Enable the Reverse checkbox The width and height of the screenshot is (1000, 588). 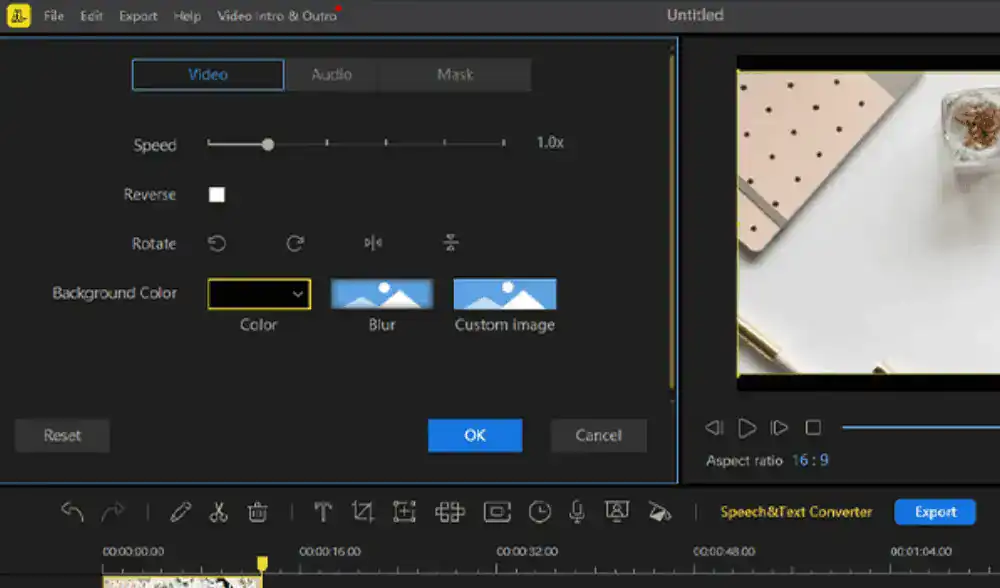coord(217,195)
